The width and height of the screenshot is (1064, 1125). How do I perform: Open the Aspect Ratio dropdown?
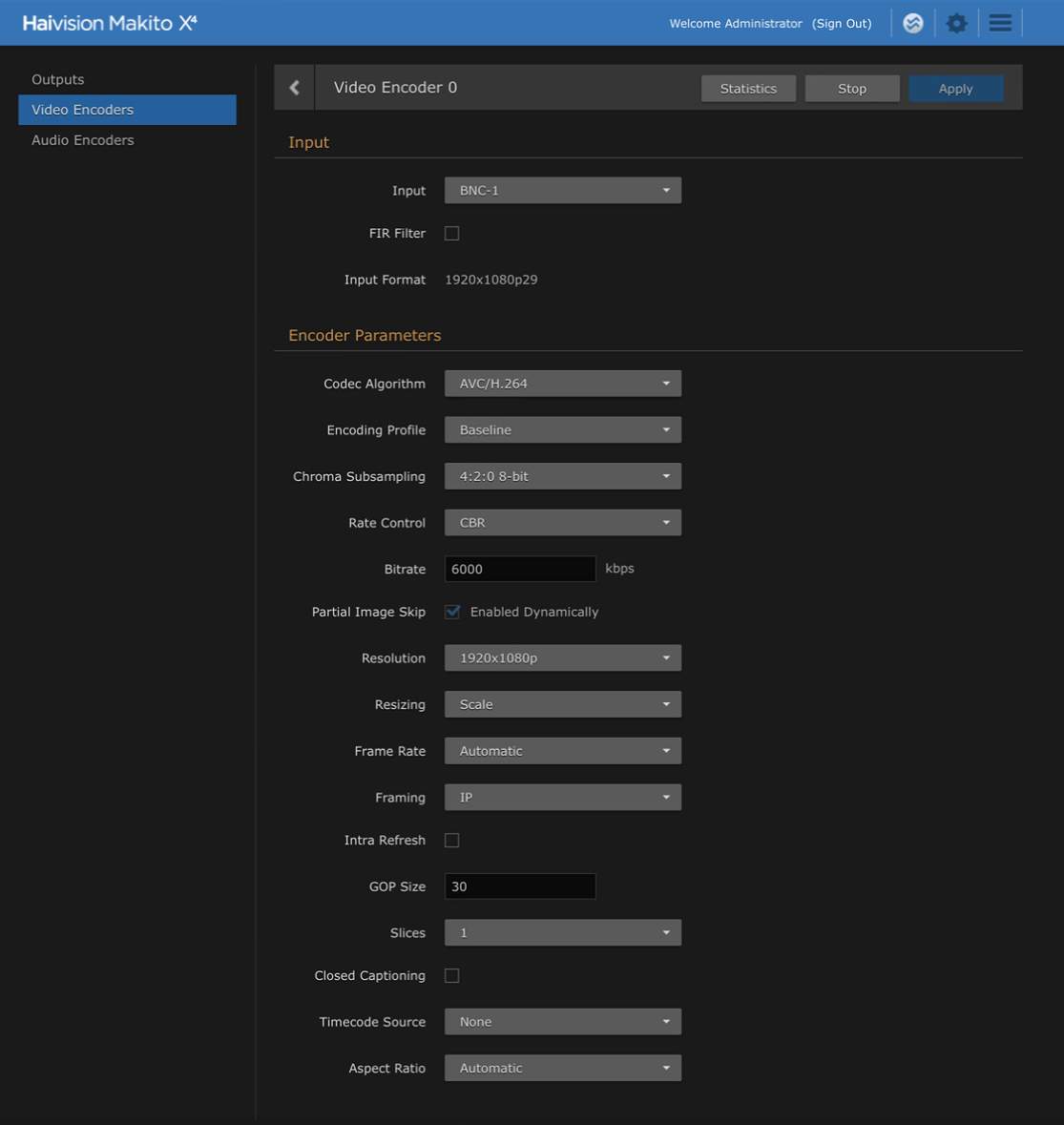coord(563,1068)
